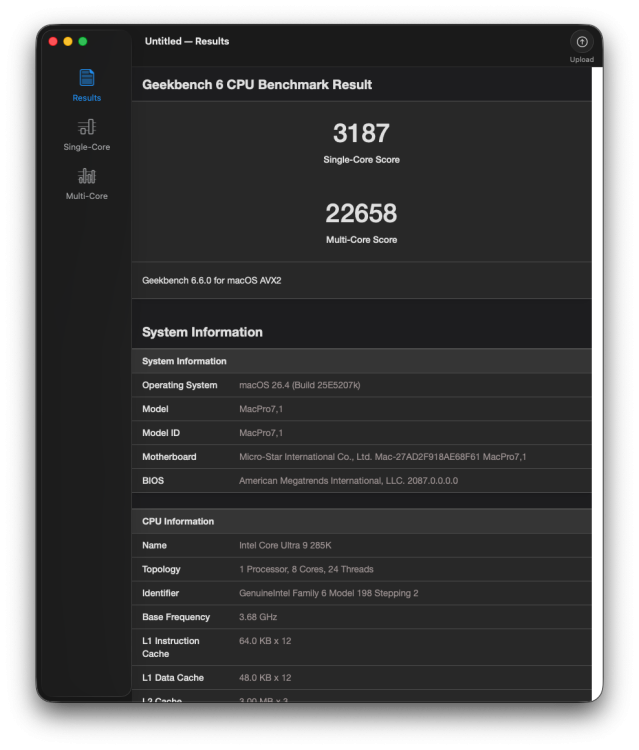Click the multi-core score 22658

pyautogui.click(x=361, y=213)
